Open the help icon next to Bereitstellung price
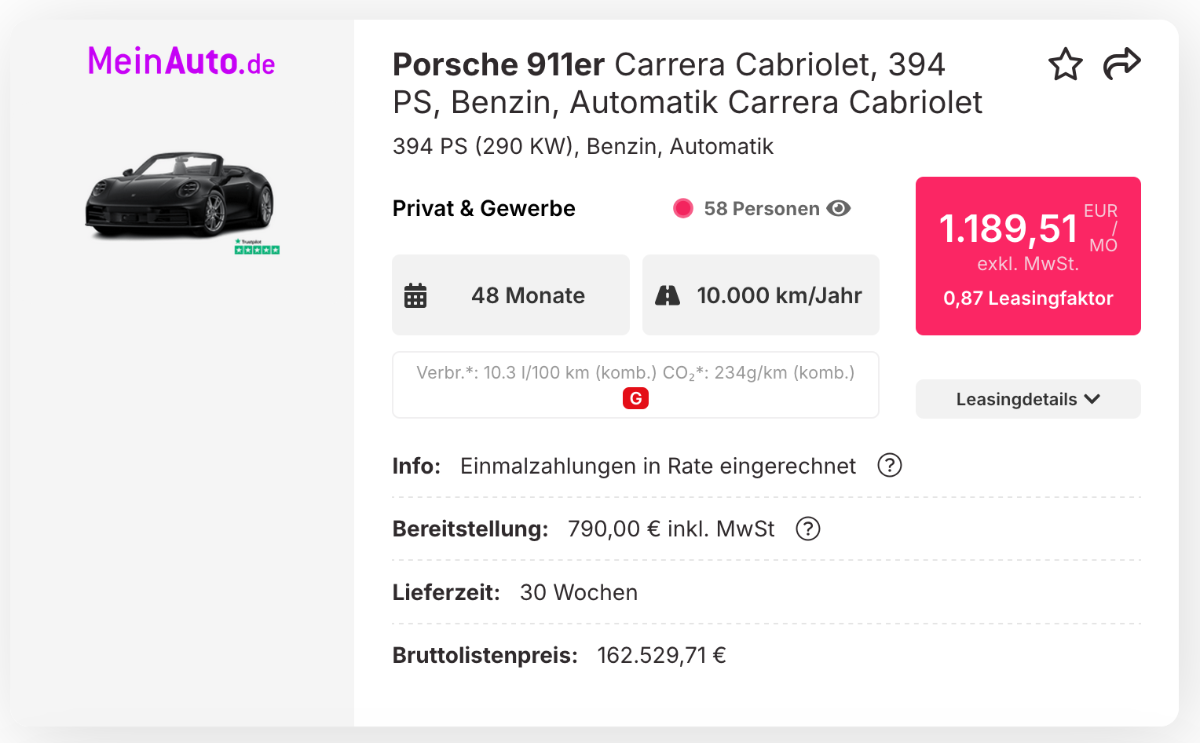This screenshot has width=1200, height=743. coord(808,529)
